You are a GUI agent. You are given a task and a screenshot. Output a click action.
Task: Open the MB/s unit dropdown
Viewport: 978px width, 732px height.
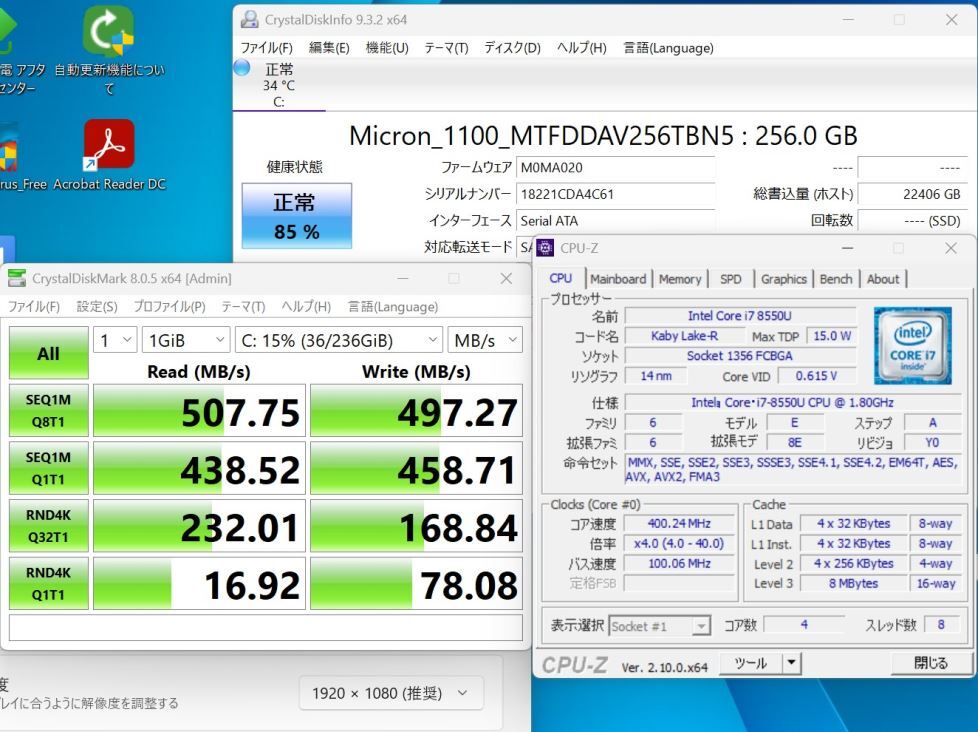click(x=485, y=340)
